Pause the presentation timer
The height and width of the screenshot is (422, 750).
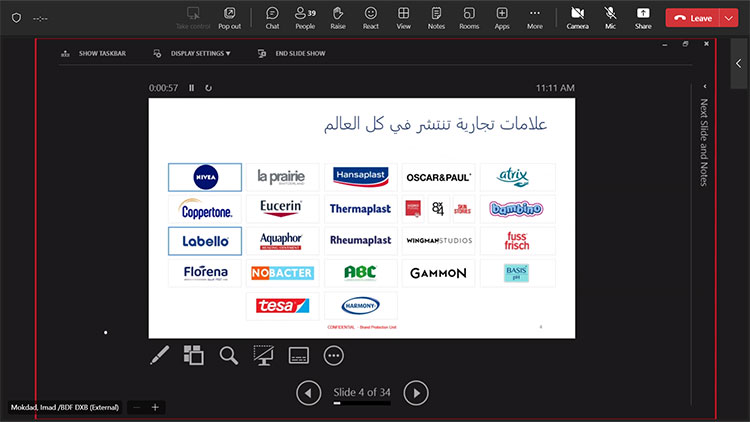[x=192, y=88]
